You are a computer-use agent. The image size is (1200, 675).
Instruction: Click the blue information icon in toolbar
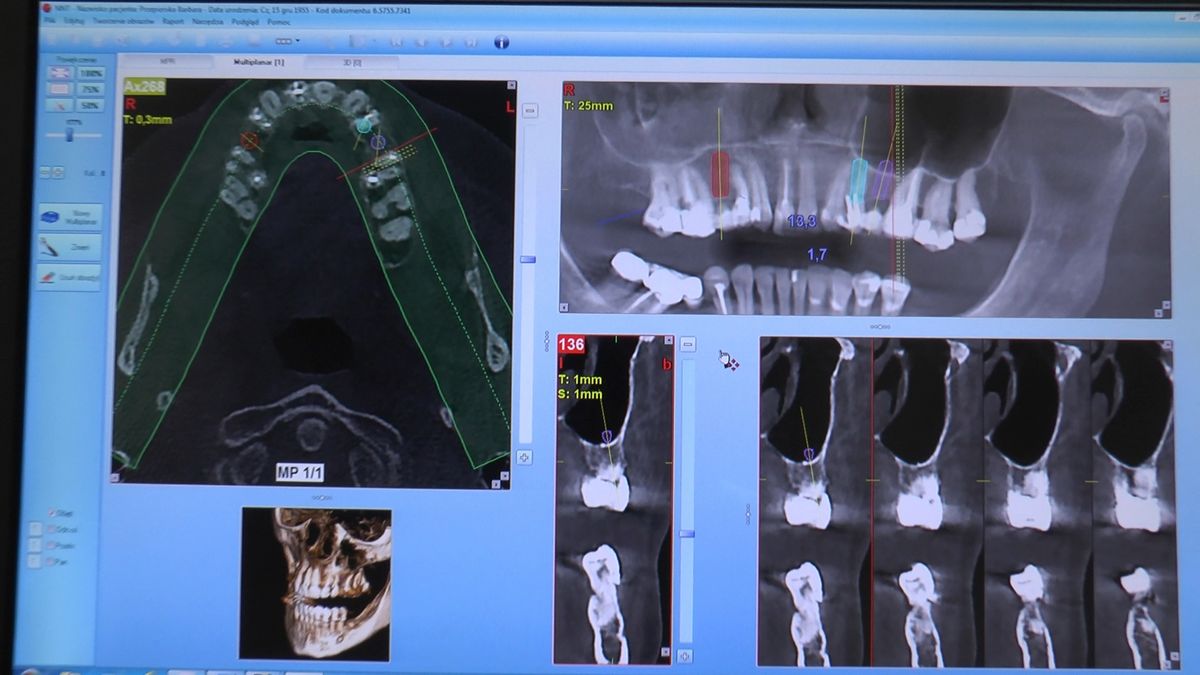pyautogui.click(x=502, y=42)
